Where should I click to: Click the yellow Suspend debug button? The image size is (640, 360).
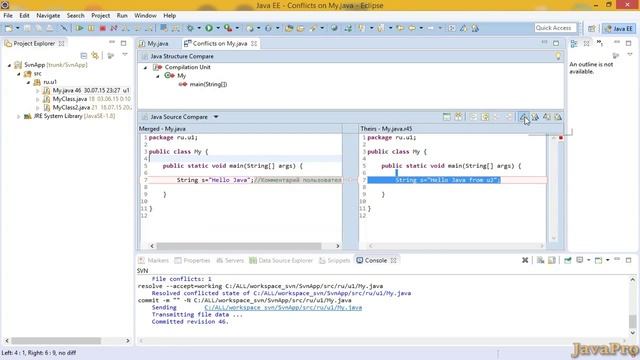pyautogui.click(x=91, y=28)
